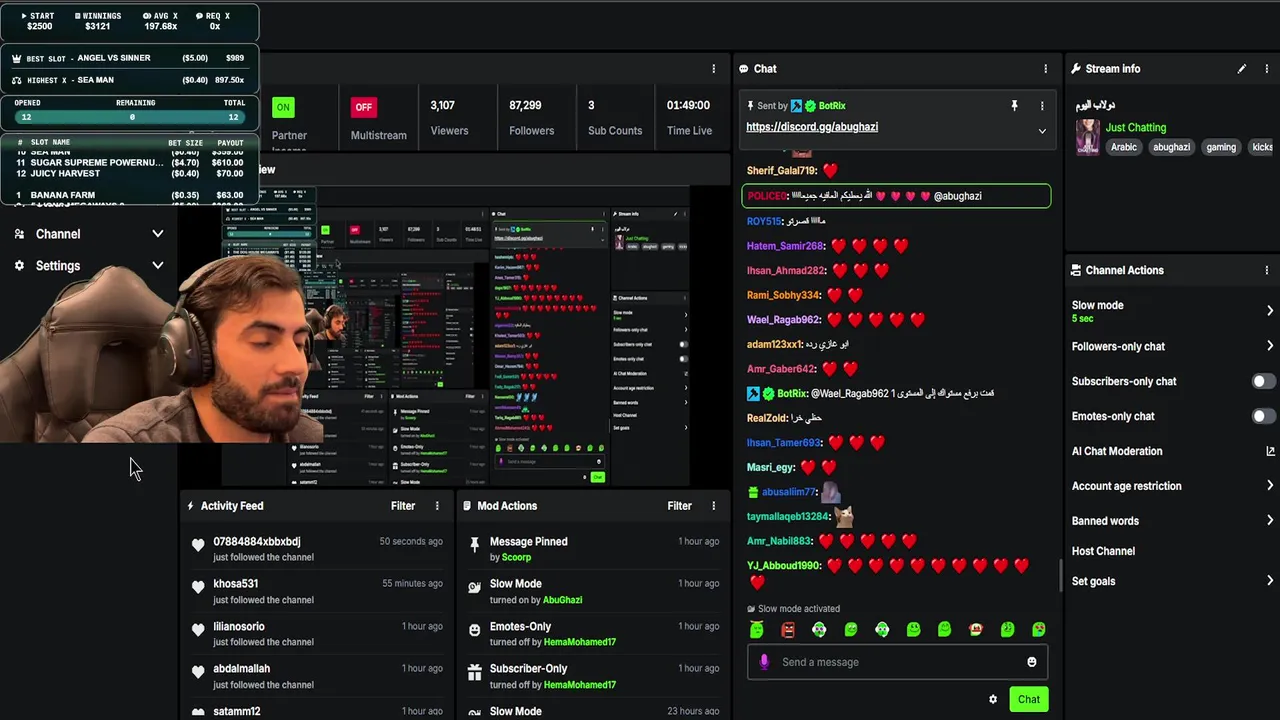Click the Just Chatting category link
1280x720 pixels.
[1136, 127]
